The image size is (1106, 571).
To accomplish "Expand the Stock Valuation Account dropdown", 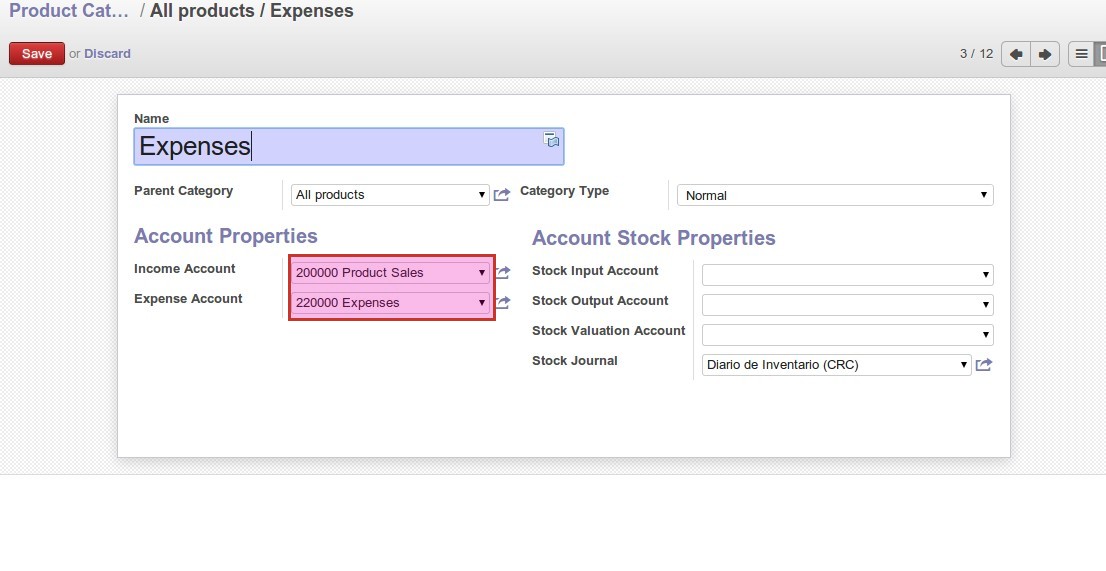I will pyautogui.click(x=847, y=335).
